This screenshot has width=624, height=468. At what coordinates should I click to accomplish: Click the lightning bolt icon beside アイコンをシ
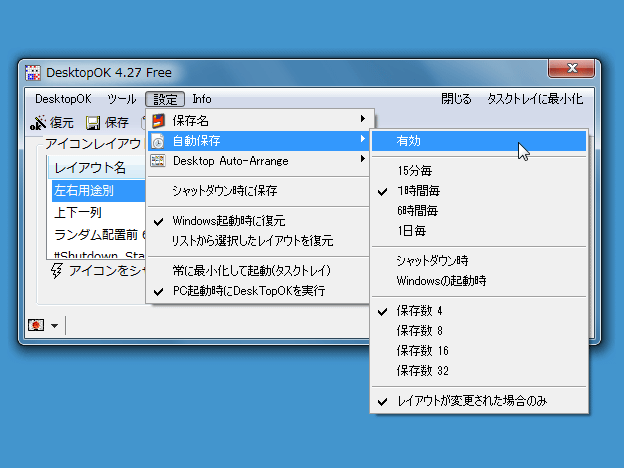pos(57,271)
